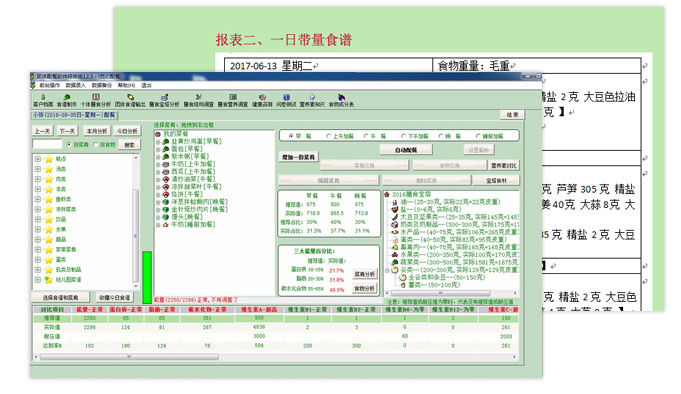Open the 数据录入 menu
681x394 pixels.
click(x=76, y=85)
